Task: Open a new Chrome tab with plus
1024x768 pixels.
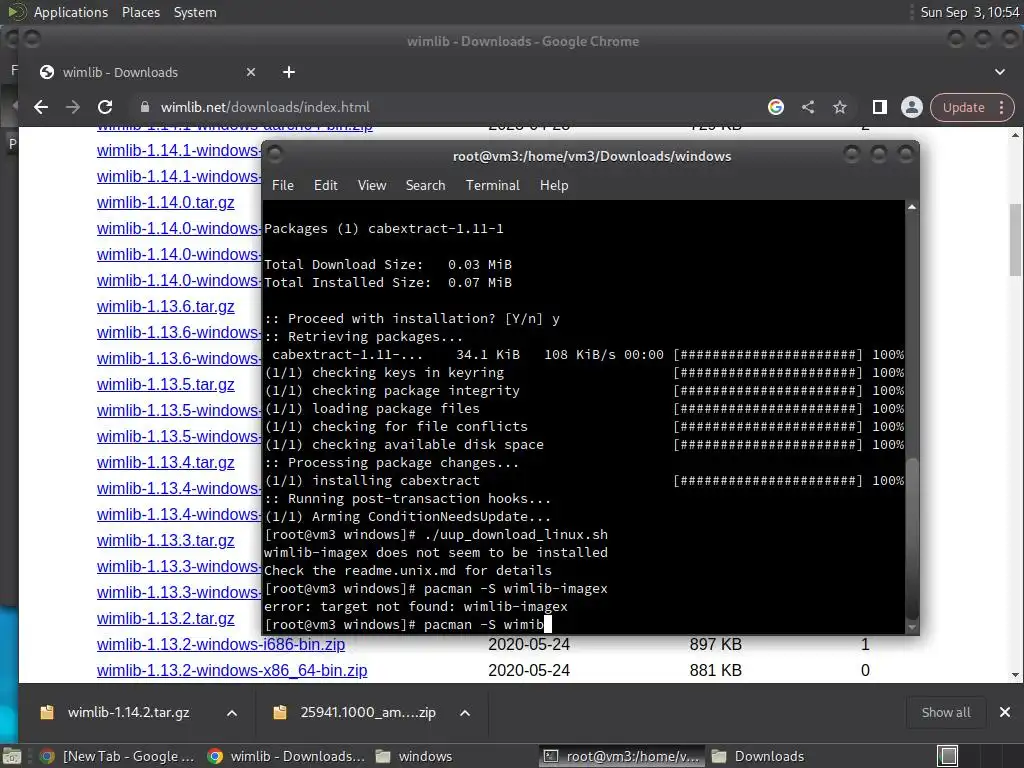Action: tap(289, 72)
